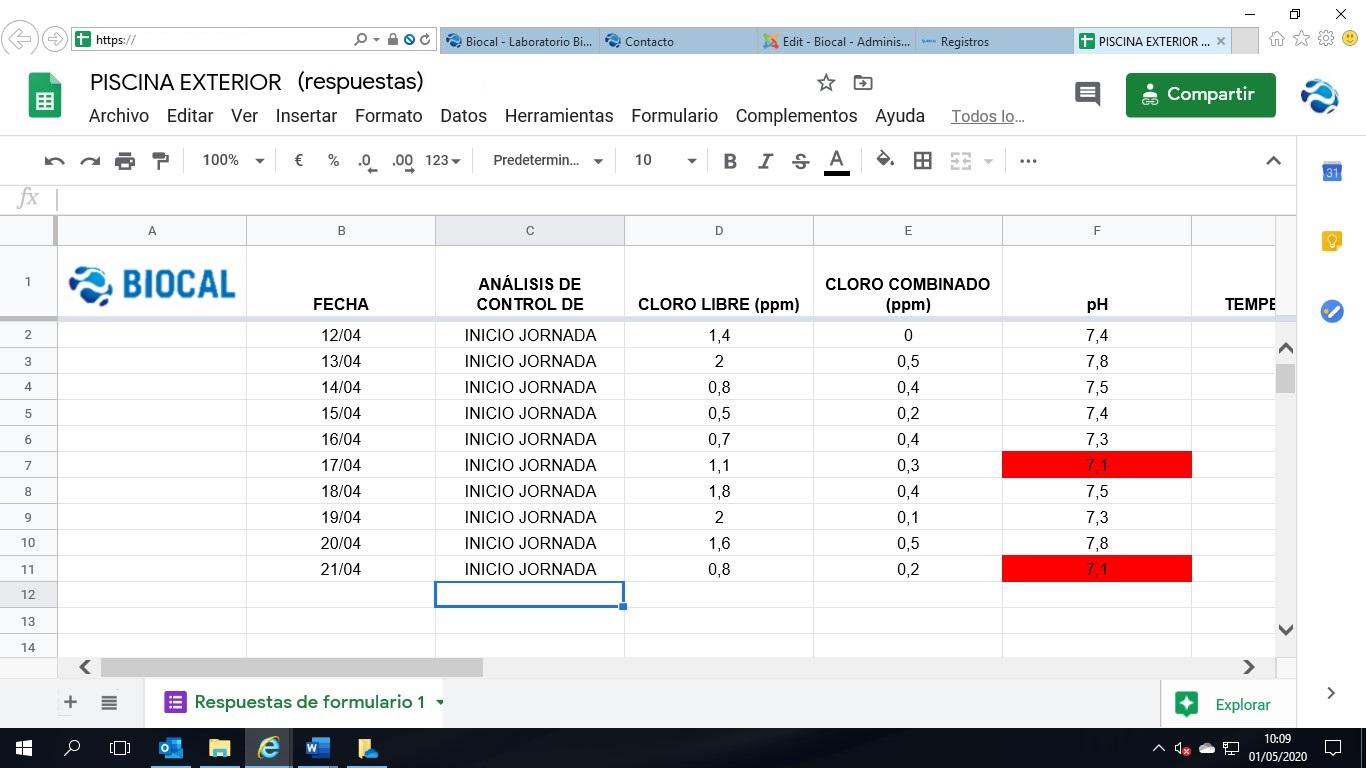This screenshot has height=768, width=1366.
Task: Expand the font family Predetermin... dropdown
Action: tap(548, 161)
